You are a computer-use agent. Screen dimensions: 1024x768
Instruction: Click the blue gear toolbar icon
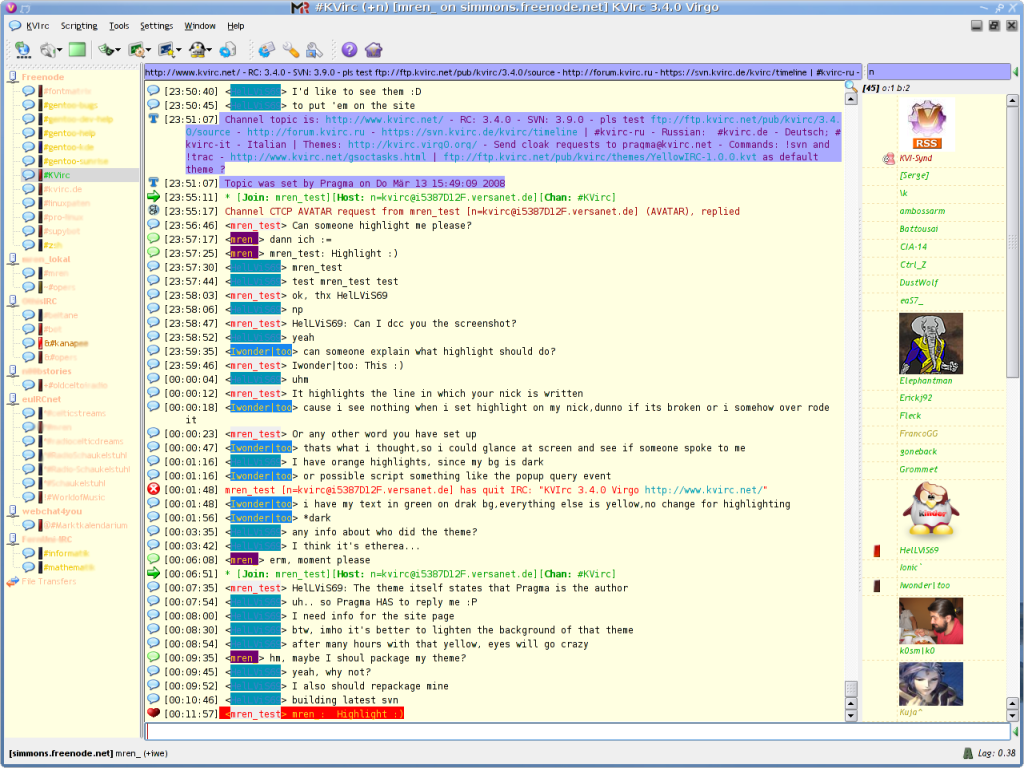227,50
